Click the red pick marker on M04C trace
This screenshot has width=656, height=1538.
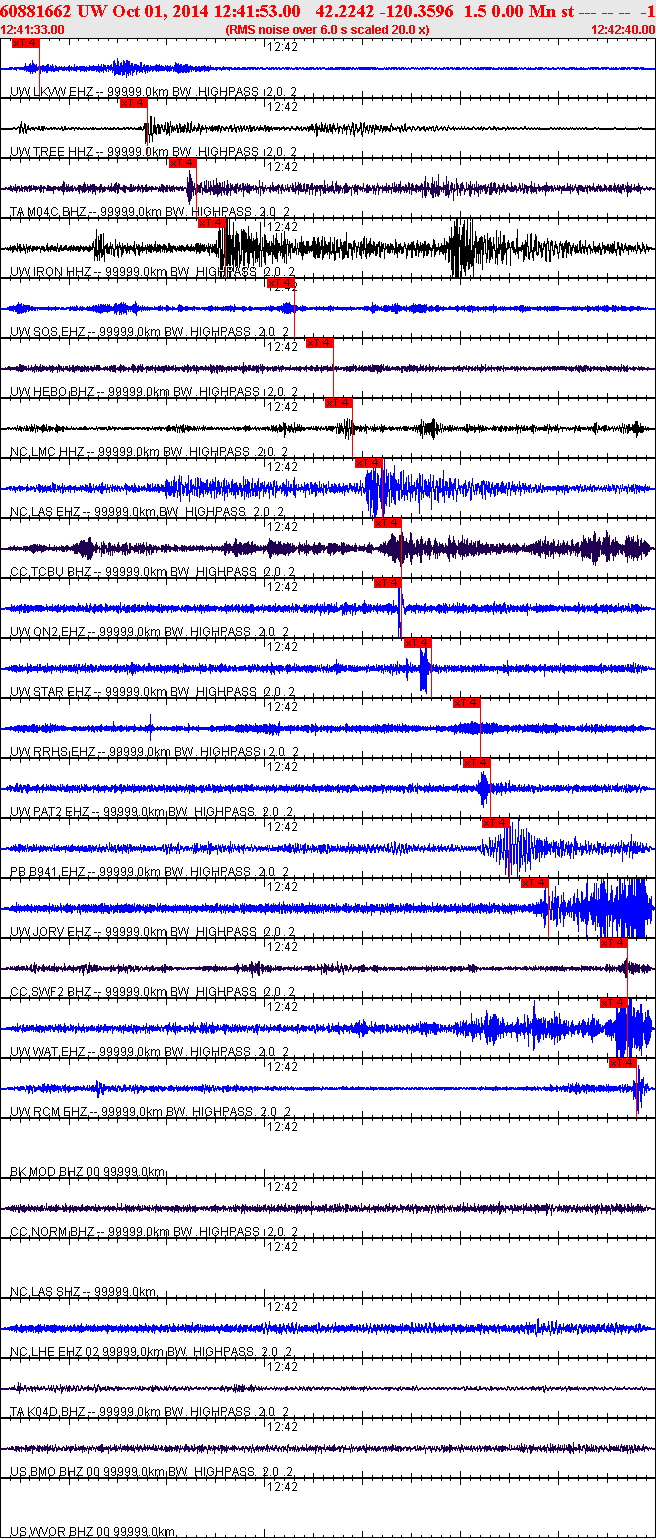click(182, 163)
